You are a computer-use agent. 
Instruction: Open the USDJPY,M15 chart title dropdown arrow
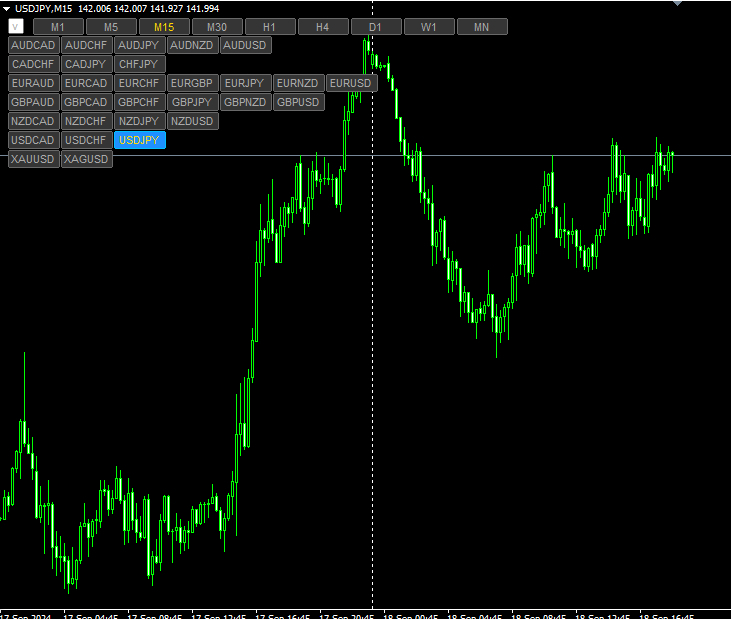pyautogui.click(x=7, y=8)
